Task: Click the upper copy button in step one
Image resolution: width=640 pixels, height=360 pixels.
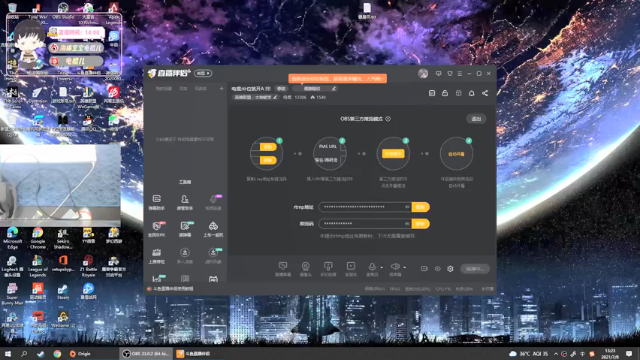Action: click(x=268, y=147)
